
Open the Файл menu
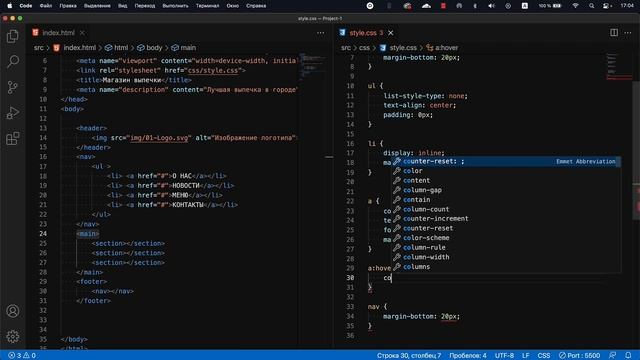click(46, 6)
